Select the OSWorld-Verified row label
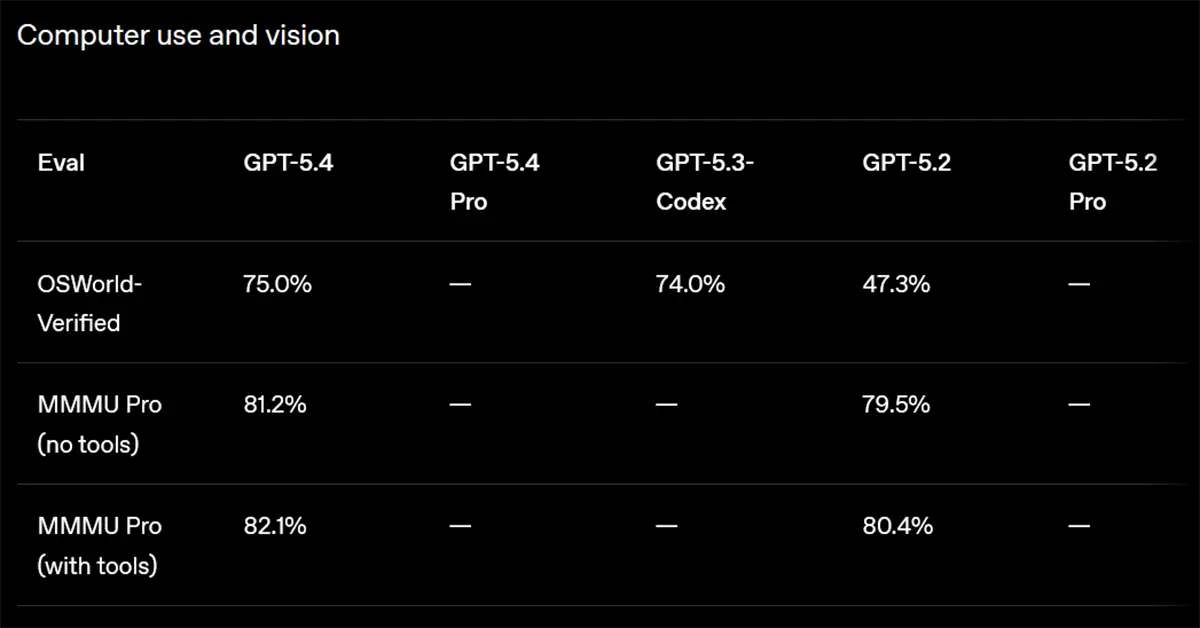The height and width of the screenshot is (628, 1200). [90, 303]
